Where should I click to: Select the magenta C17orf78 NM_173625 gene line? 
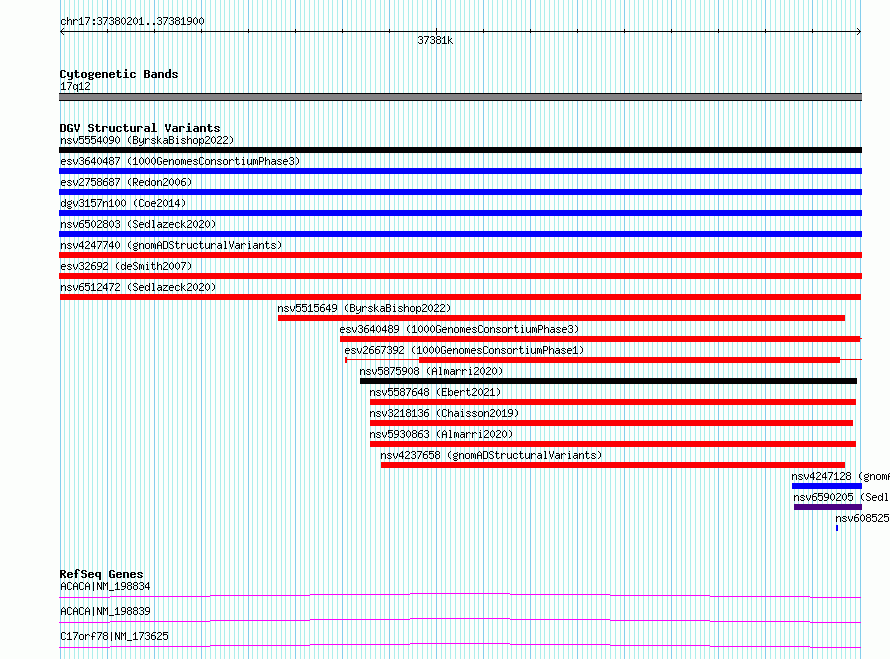pos(460,645)
